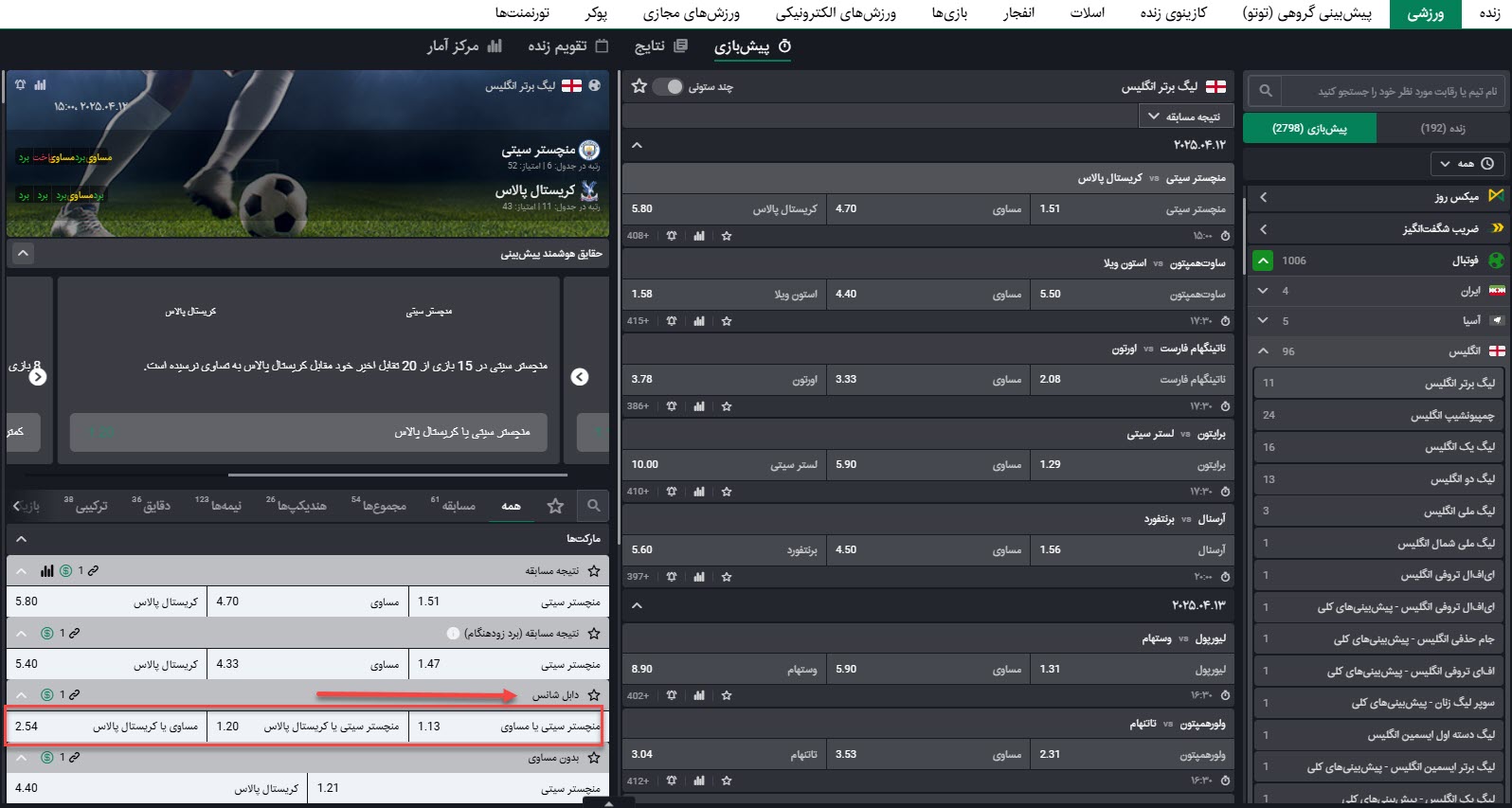Select the live 'زنده (192)' filter
Screen dimensions: 1512x808
1442,128
